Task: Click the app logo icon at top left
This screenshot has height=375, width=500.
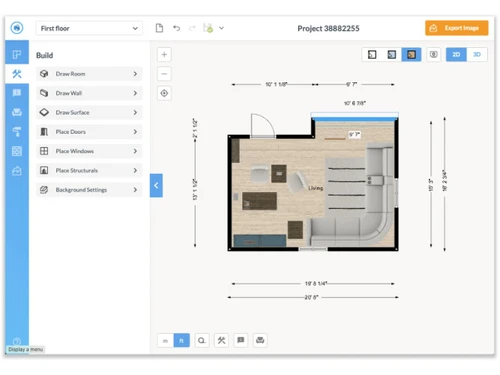Action: (x=17, y=28)
